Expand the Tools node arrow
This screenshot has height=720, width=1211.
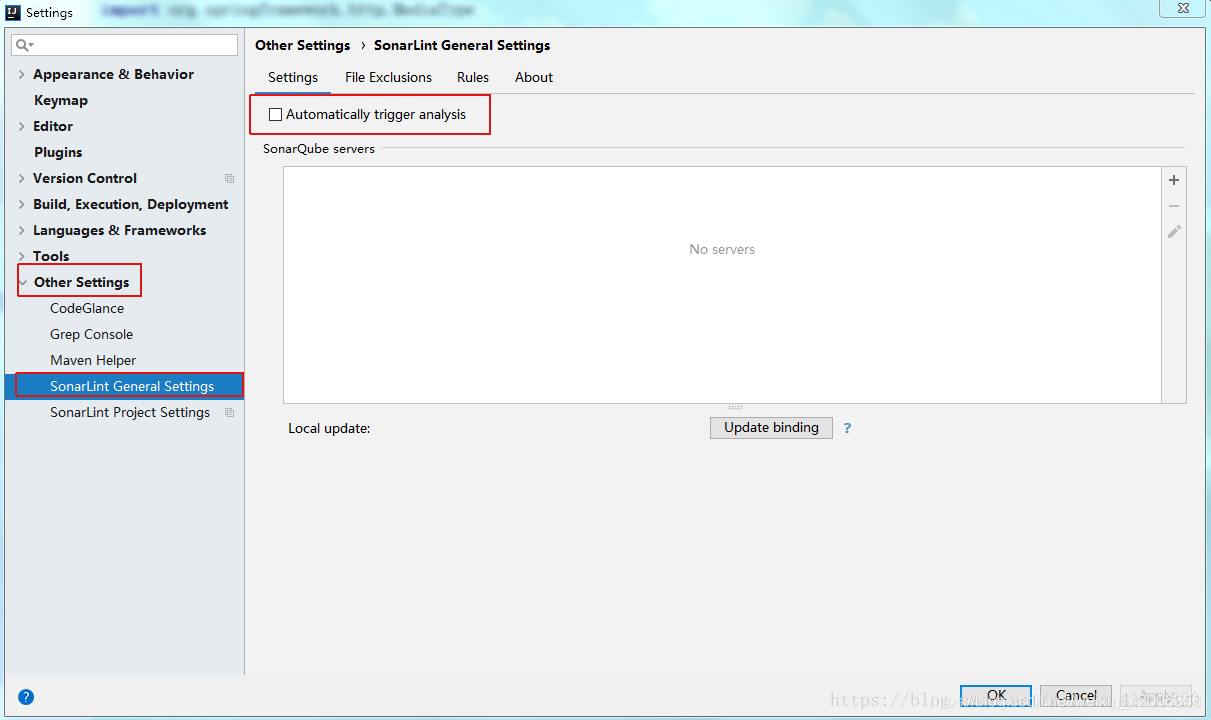[22, 257]
